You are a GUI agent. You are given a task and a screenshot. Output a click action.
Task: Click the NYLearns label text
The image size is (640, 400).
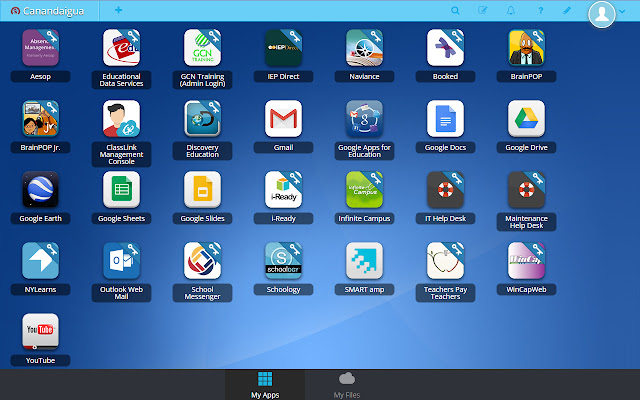pos(40,289)
